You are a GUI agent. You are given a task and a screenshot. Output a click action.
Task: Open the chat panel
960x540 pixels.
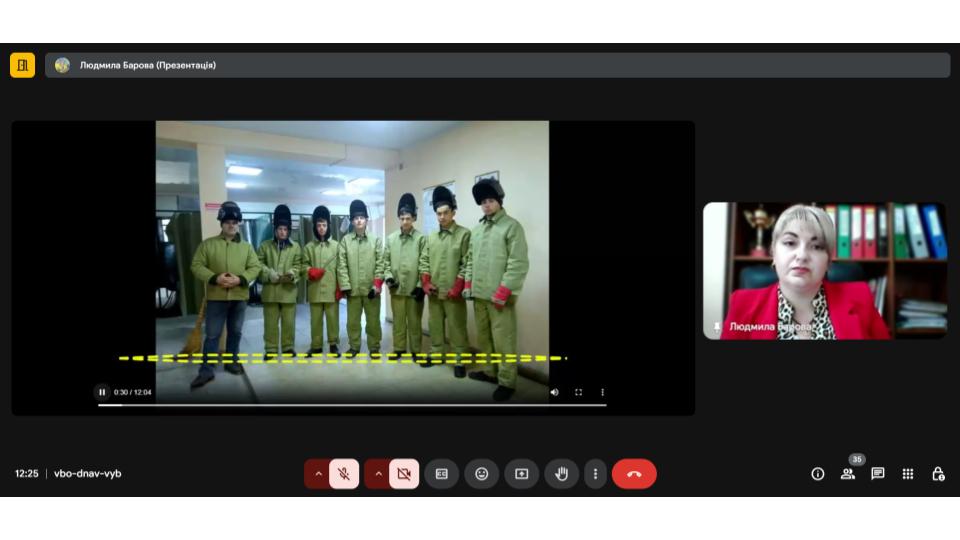(877, 474)
